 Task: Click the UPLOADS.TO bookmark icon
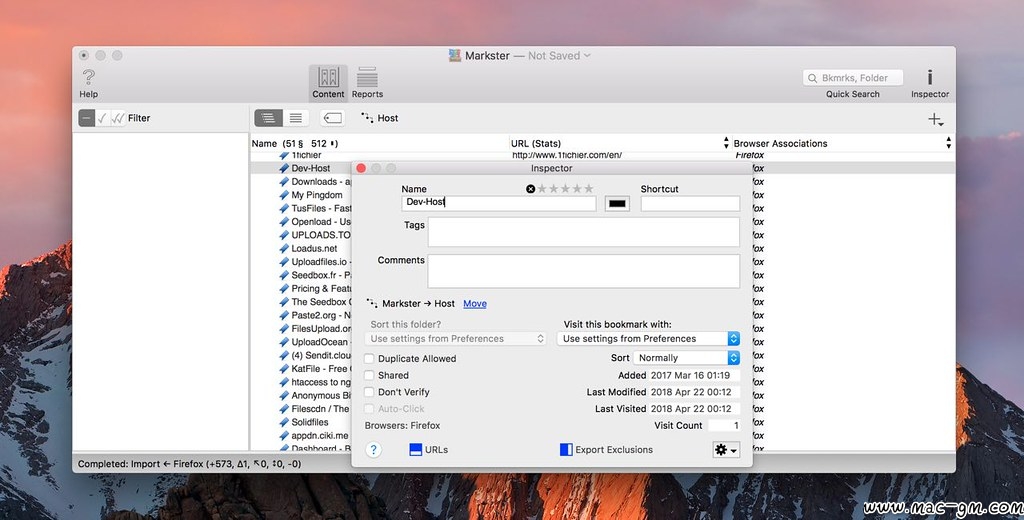pyautogui.click(x=284, y=235)
